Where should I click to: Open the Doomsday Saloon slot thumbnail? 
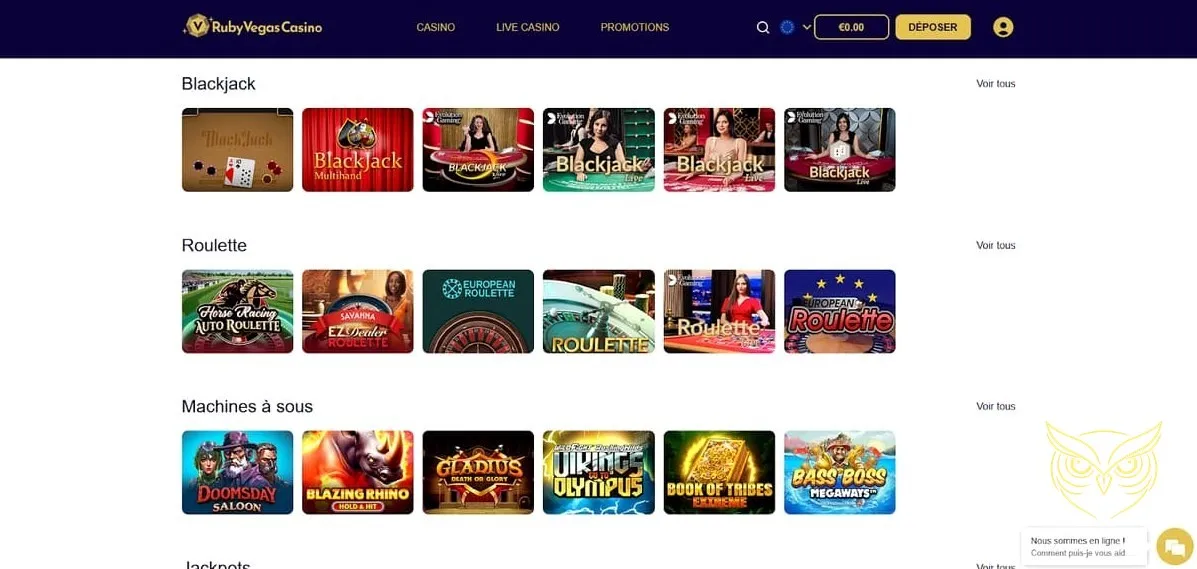click(x=237, y=472)
